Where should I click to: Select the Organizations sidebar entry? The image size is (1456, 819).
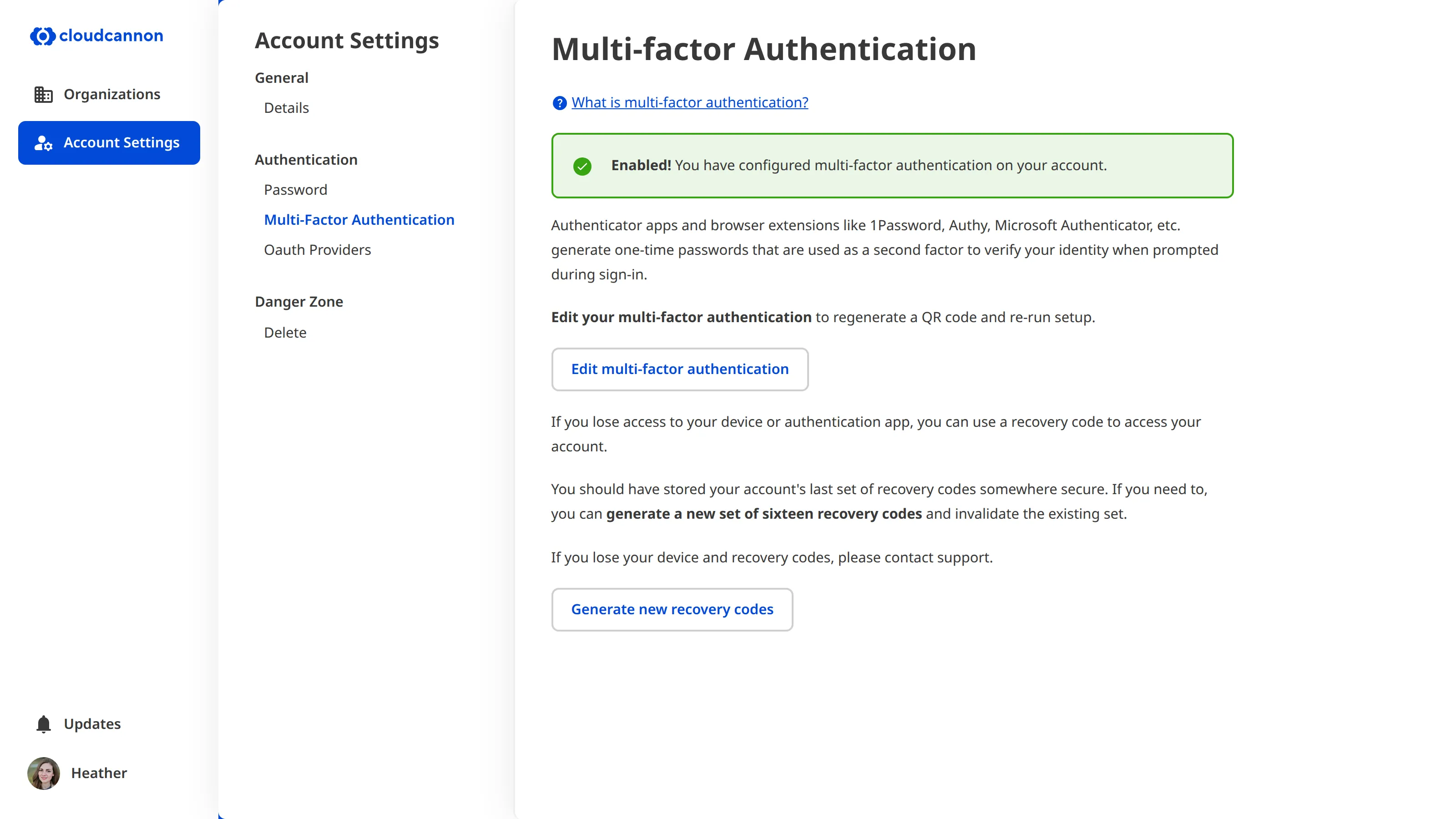point(111,94)
